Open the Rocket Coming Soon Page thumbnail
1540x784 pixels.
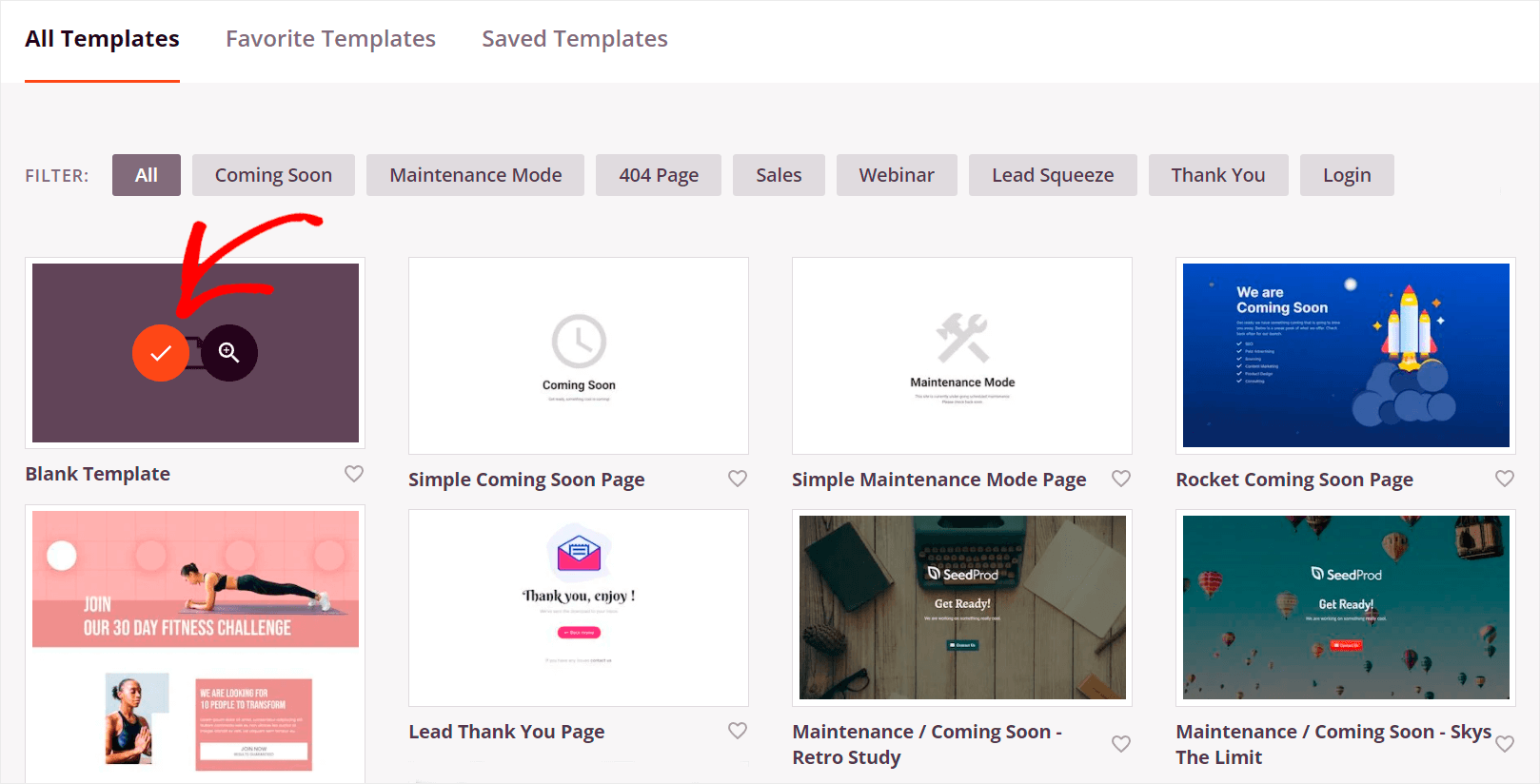point(1346,356)
